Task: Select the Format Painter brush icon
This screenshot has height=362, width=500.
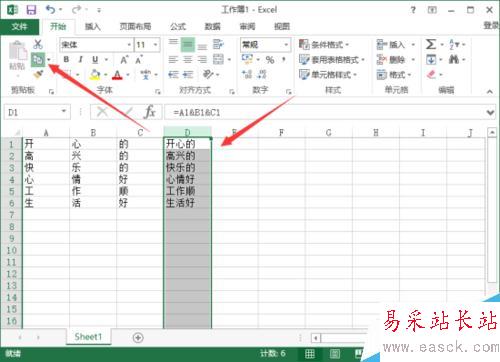Action: coord(38,74)
